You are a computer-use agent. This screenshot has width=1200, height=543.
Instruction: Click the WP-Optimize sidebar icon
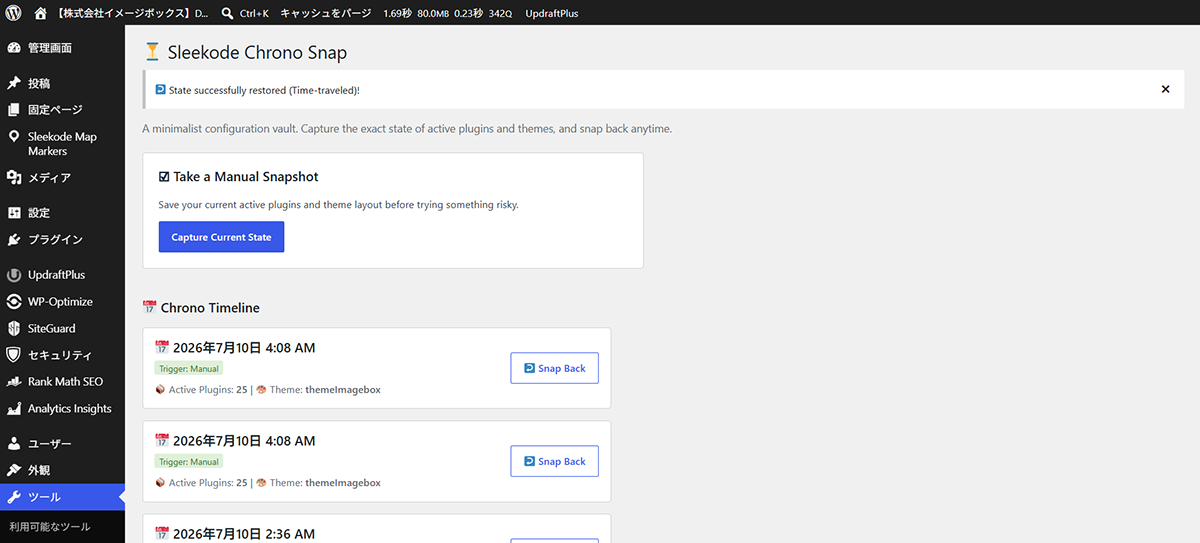point(14,302)
